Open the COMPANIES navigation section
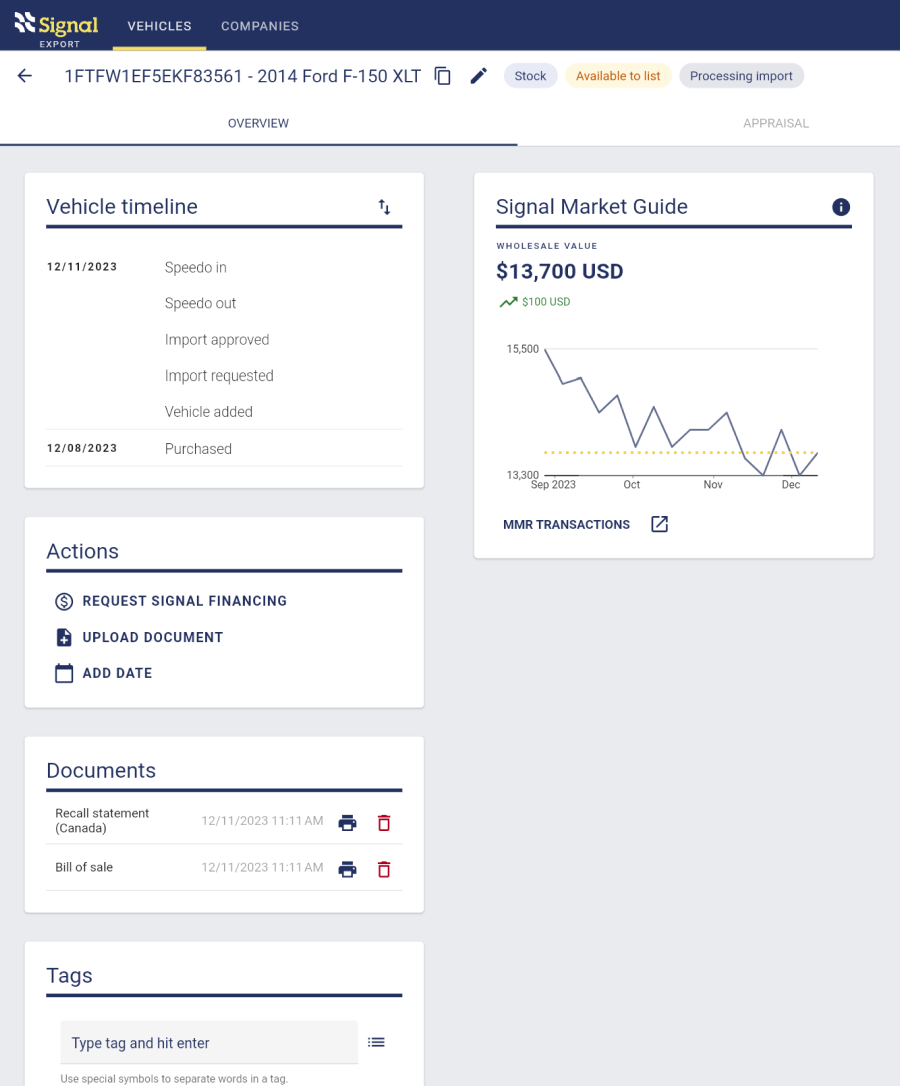Viewport: 900px width, 1086px height. [x=259, y=26]
